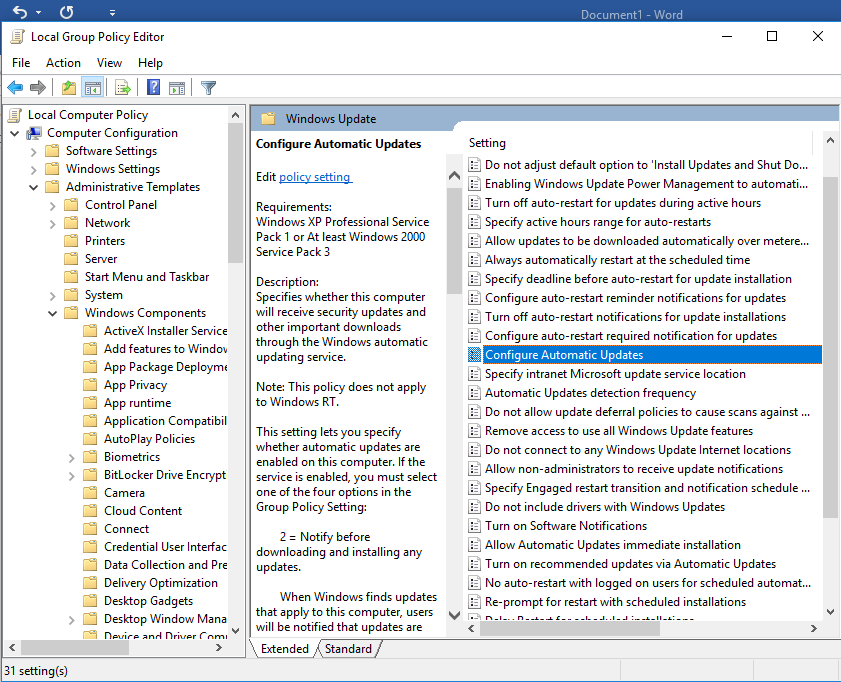This screenshot has height=682, width=841.
Task: Click policy icon beside Configure Automatic Updates
Action: point(475,355)
